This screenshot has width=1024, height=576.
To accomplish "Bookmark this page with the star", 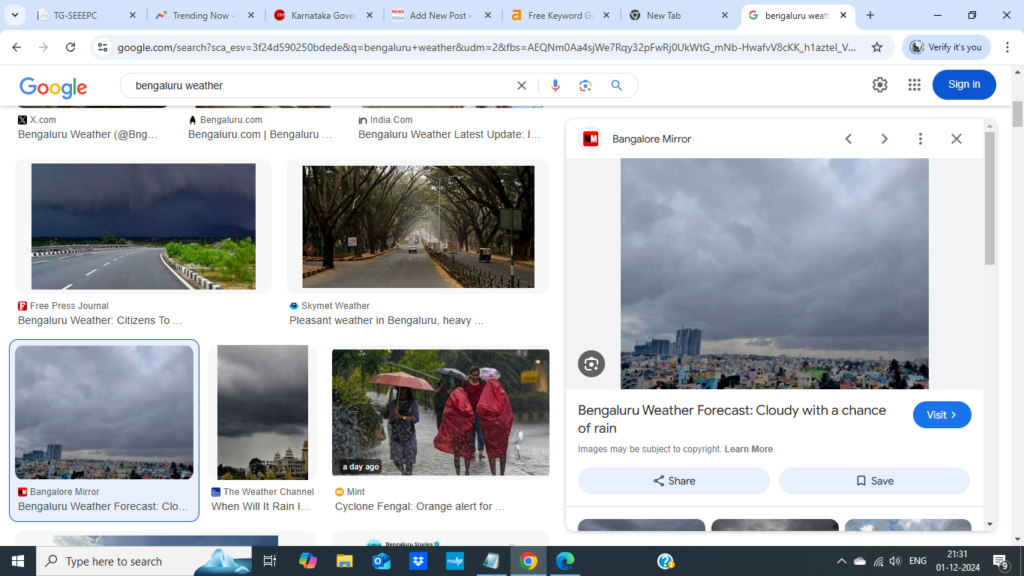I will (x=877, y=47).
